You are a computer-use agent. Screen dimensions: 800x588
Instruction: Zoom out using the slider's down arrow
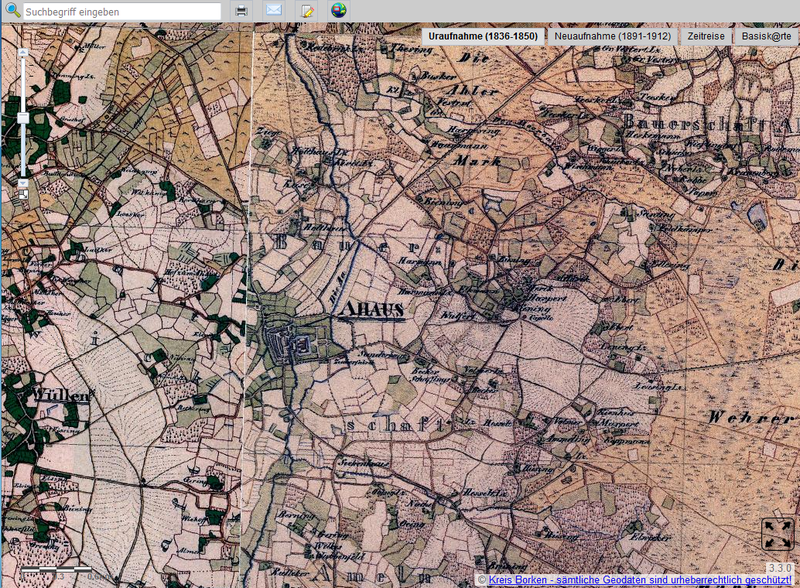(22, 183)
